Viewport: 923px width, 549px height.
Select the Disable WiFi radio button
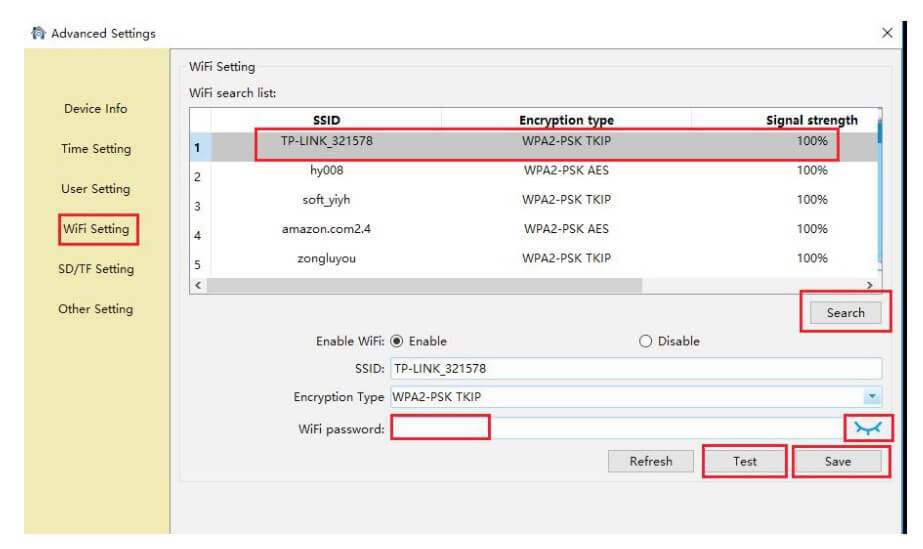[646, 341]
